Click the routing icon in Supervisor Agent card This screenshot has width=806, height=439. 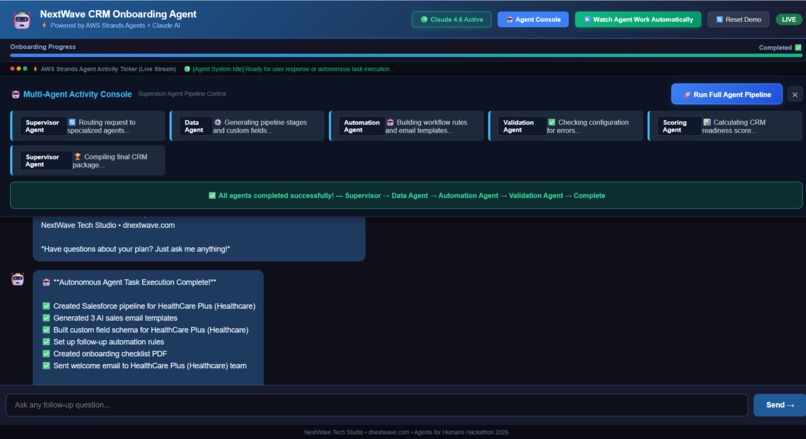click(x=72, y=122)
